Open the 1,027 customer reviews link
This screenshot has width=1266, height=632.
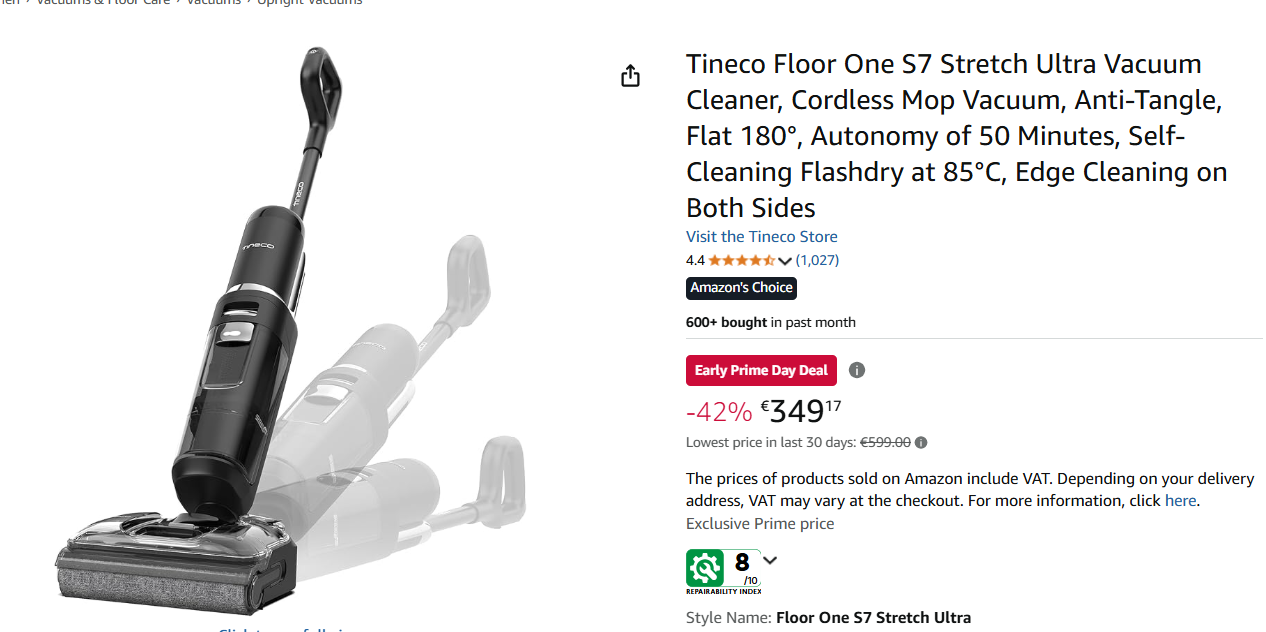[x=817, y=261]
